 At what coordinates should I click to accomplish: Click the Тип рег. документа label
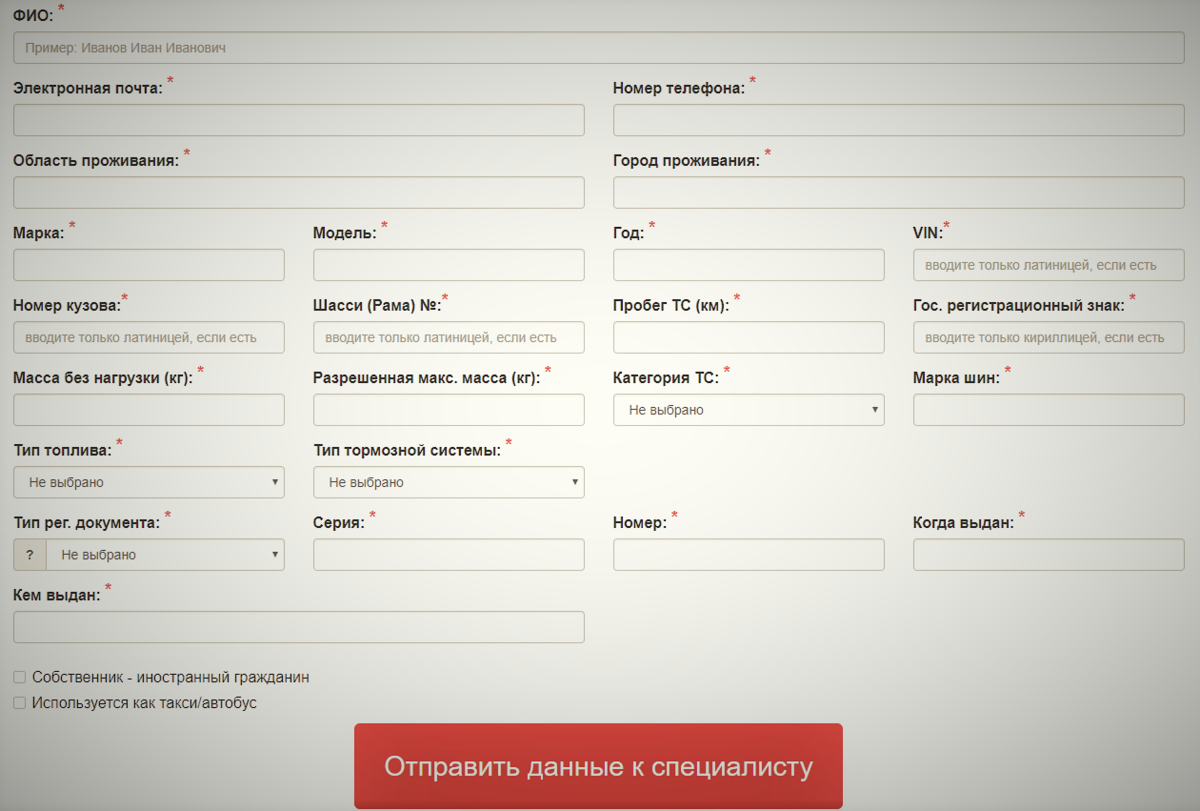pos(86,523)
